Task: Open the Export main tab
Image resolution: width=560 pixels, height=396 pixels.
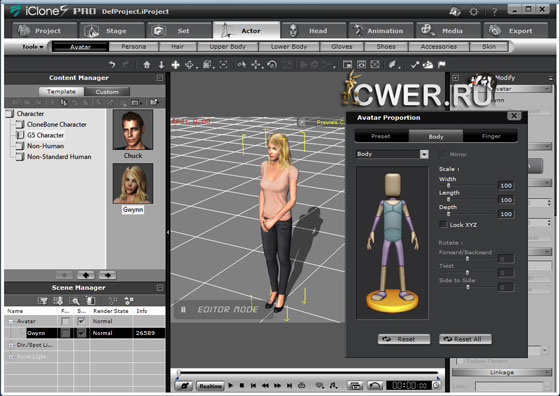Action: 516,31
